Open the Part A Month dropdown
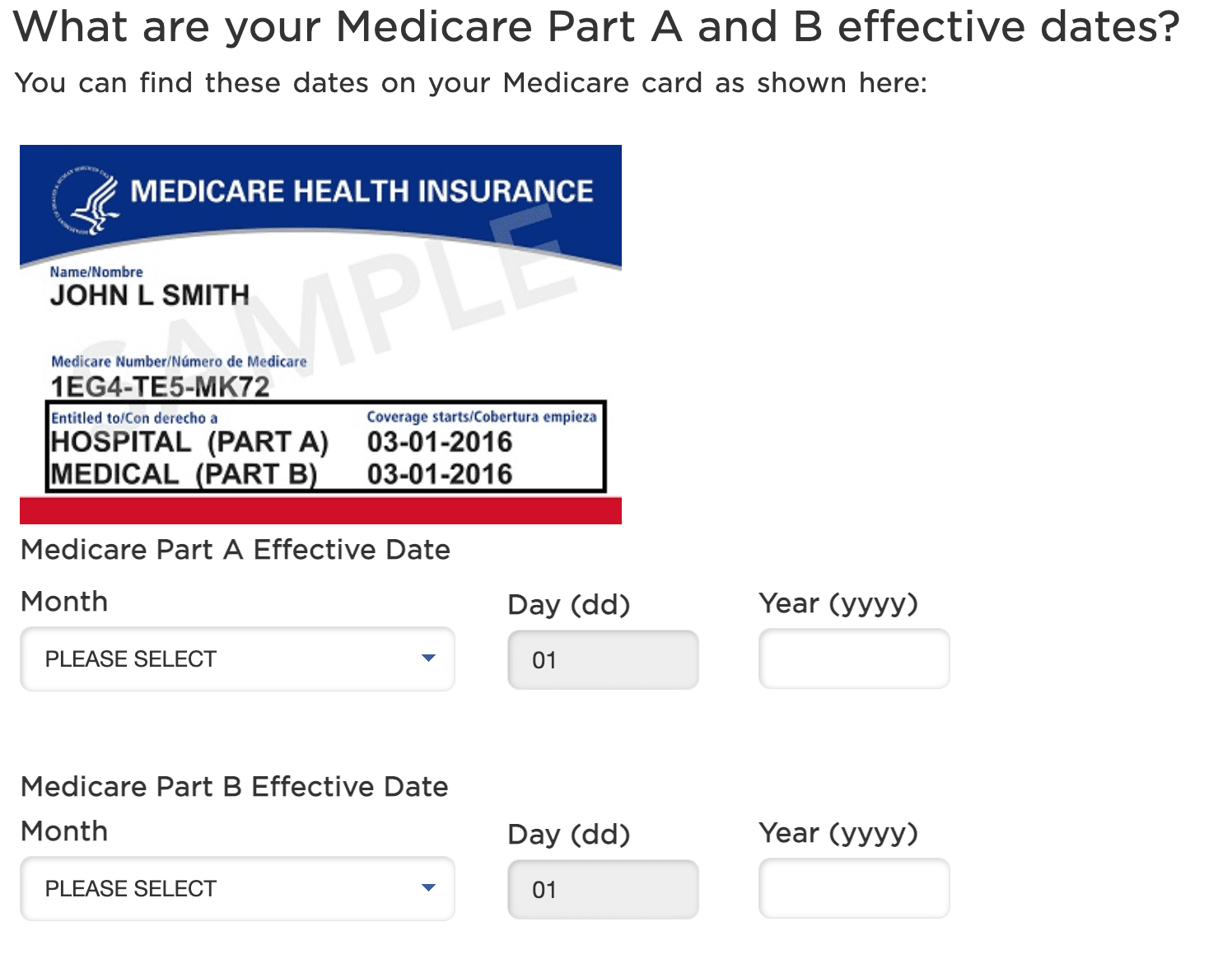 click(x=237, y=659)
